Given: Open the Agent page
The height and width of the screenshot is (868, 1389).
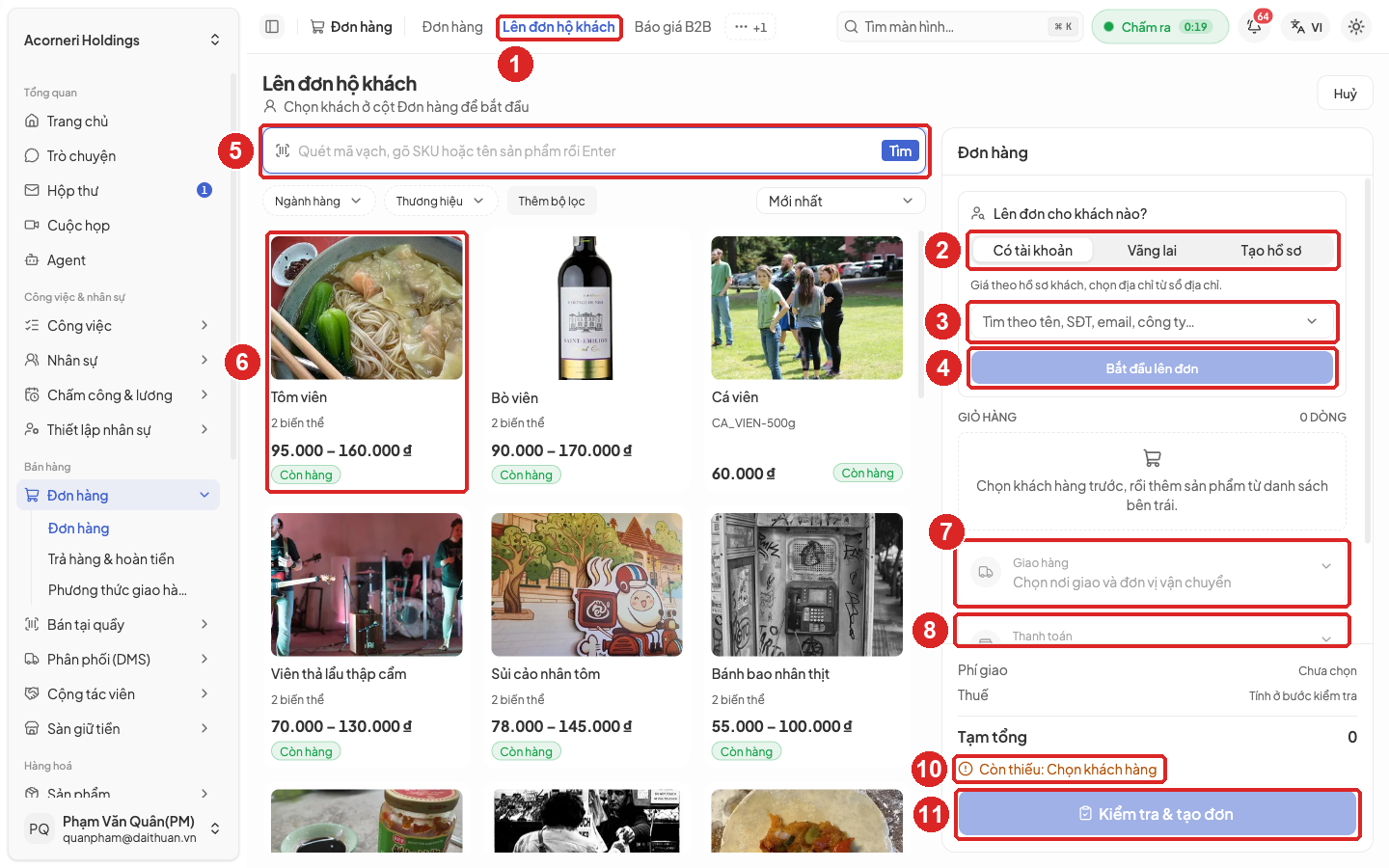Looking at the screenshot, I should [118, 260].
